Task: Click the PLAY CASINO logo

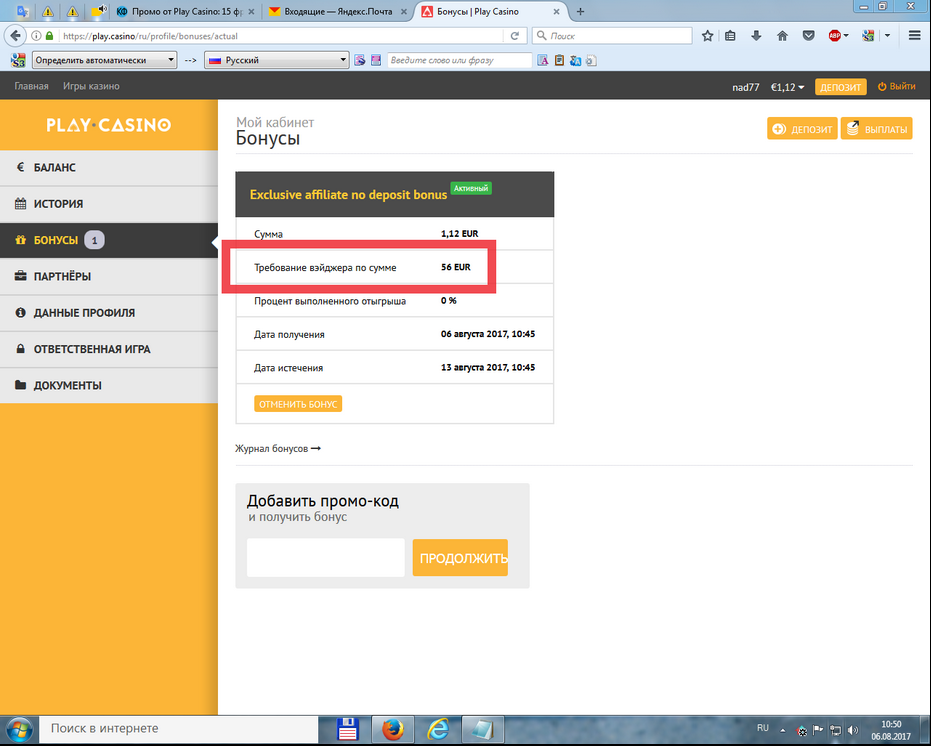Action: 109,125
